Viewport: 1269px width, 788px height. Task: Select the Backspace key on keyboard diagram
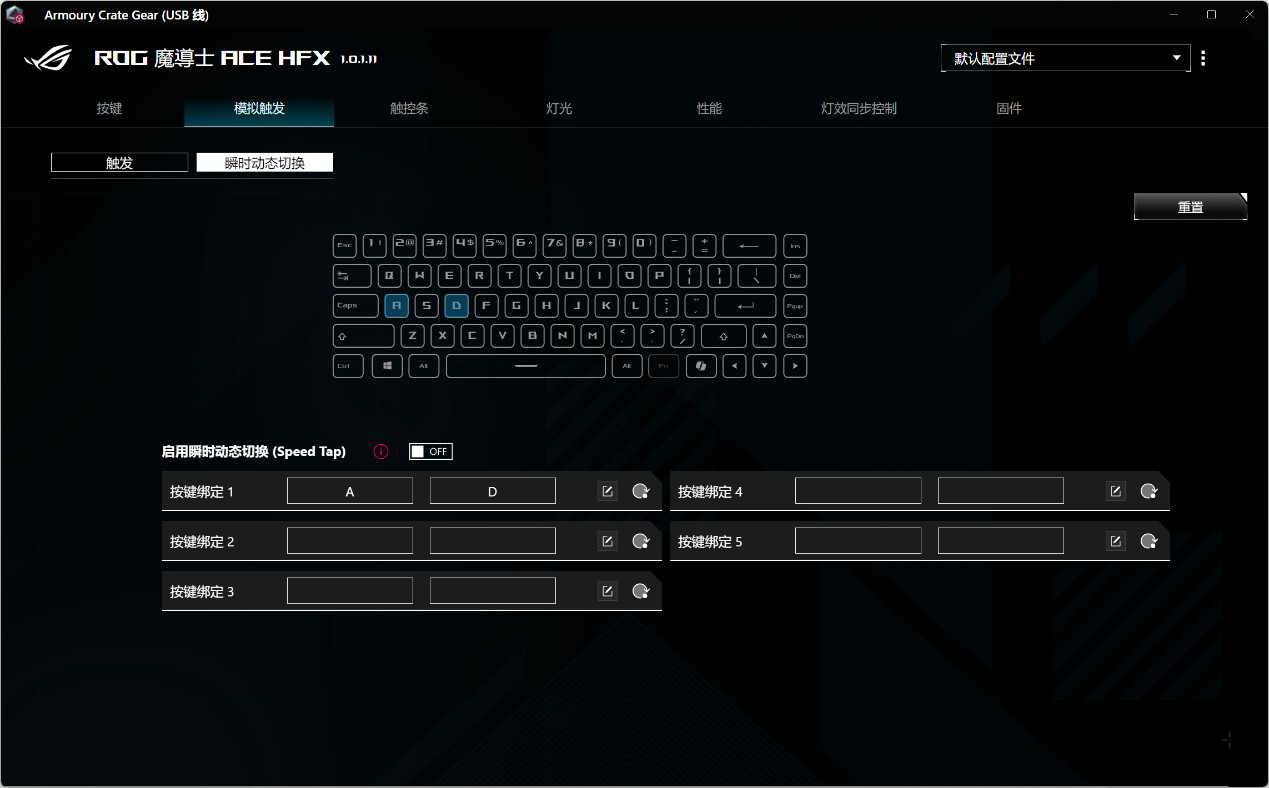pyautogui.click(x=749, y=245)
